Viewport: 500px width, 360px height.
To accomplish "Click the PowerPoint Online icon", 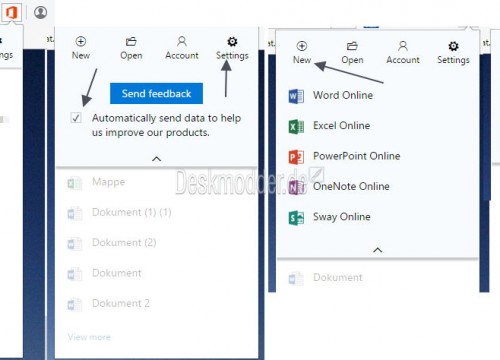I will click(x=296, y=157).
